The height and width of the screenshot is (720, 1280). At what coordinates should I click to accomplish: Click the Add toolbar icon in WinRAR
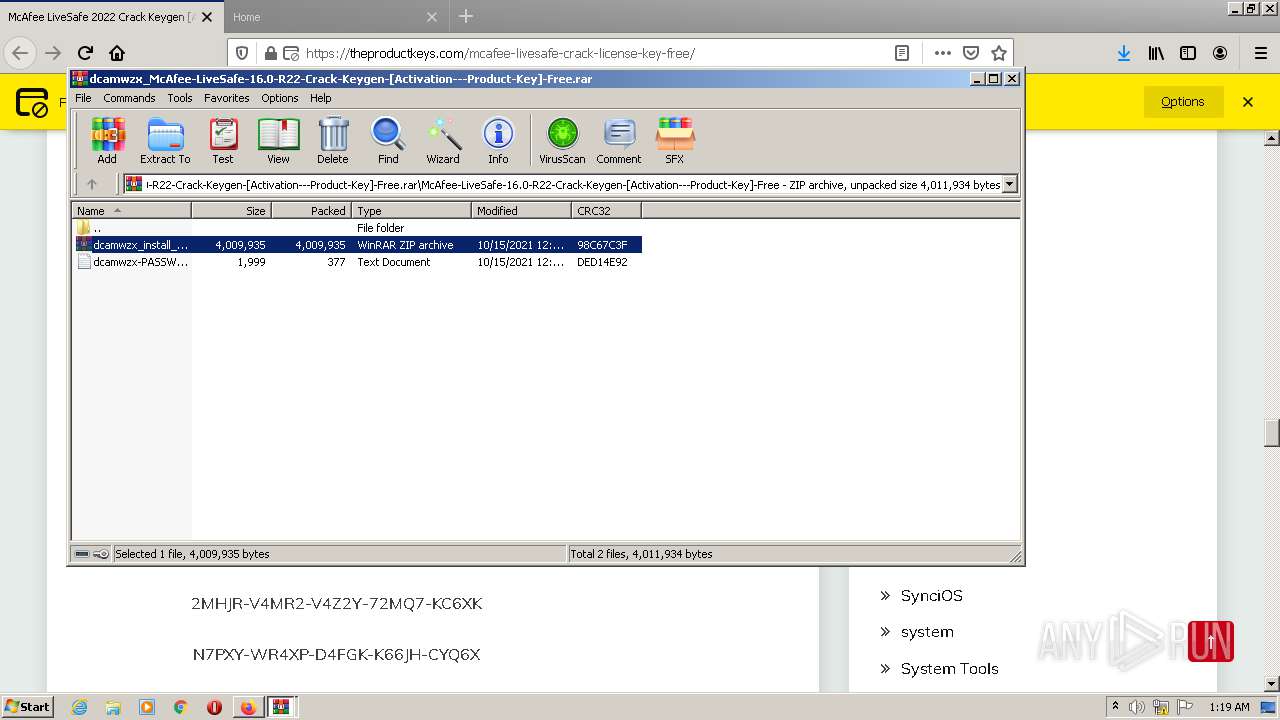(107, 140)
